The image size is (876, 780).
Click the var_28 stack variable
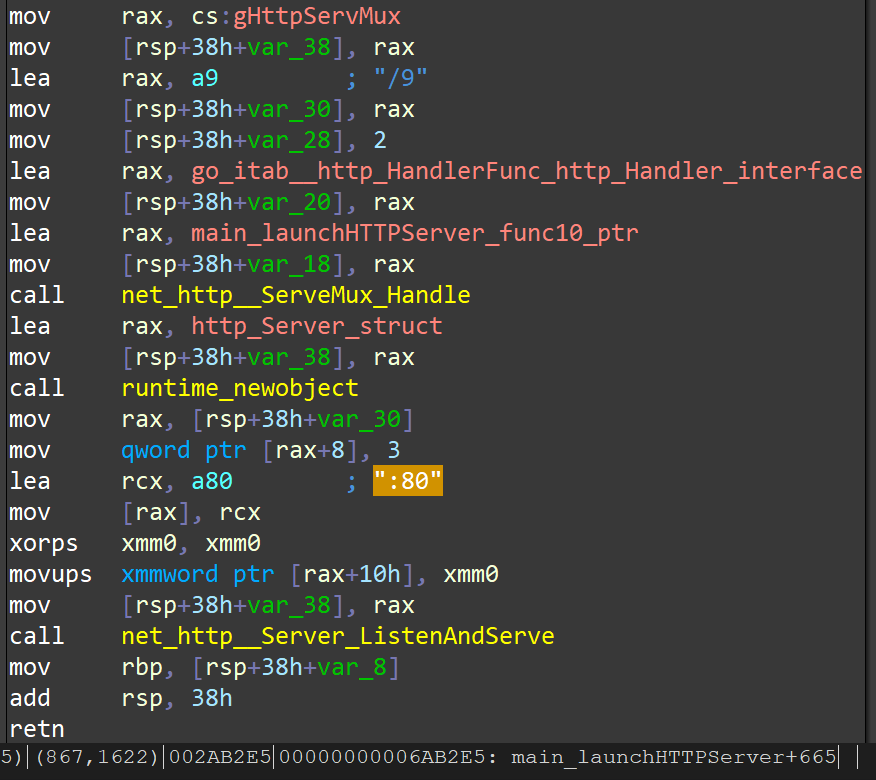(289, 140)
